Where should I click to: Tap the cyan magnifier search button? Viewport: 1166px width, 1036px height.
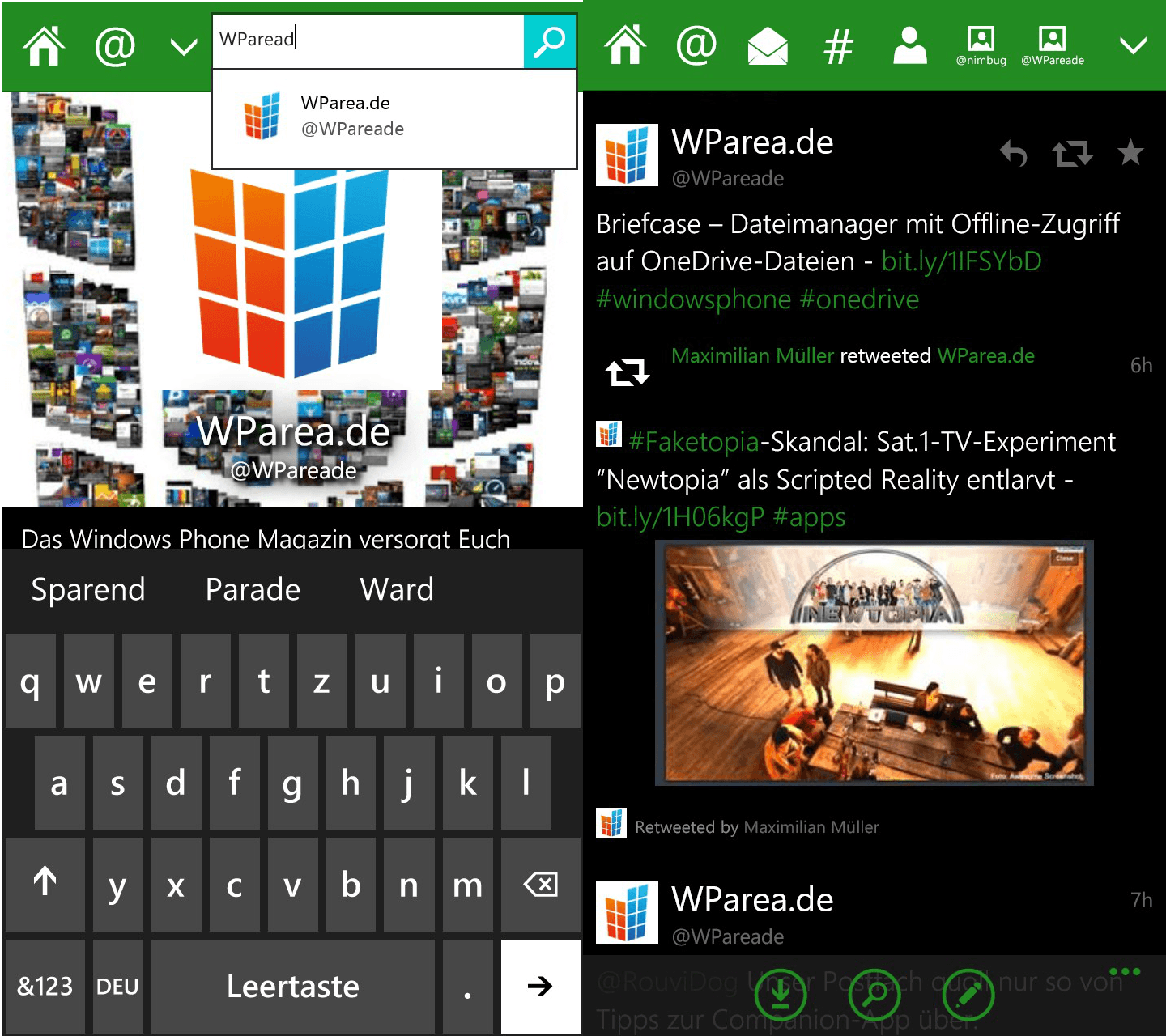(550, 40)
